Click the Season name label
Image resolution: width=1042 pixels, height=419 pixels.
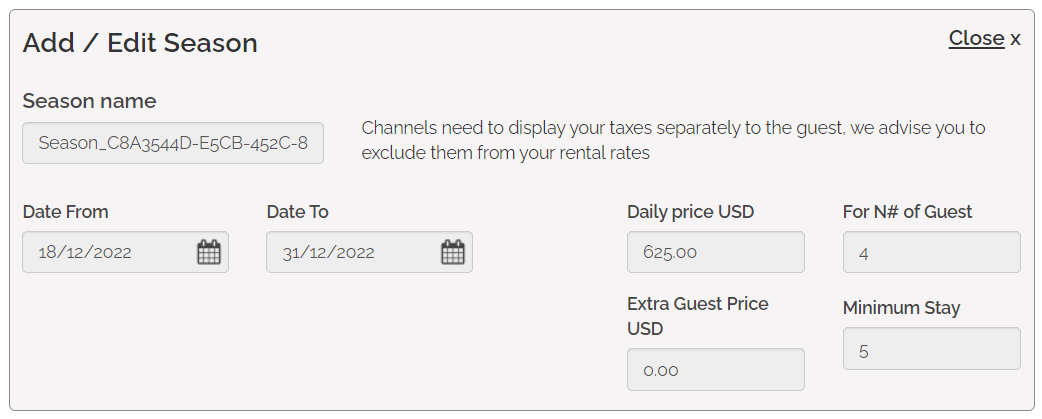tap(89, 101)
